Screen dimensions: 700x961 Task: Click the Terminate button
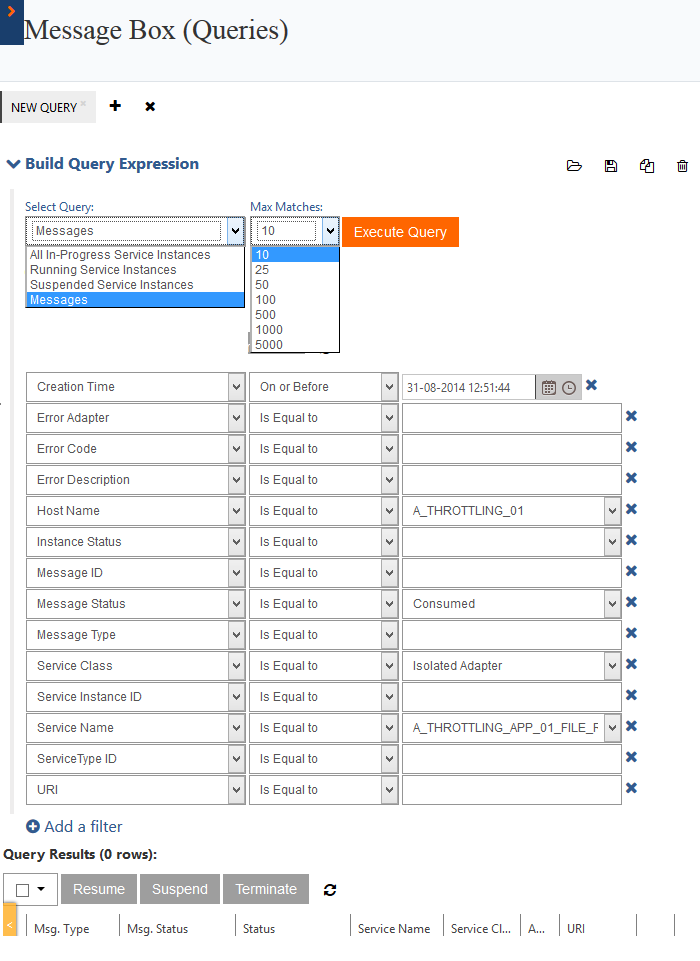(x=266, y=889)
